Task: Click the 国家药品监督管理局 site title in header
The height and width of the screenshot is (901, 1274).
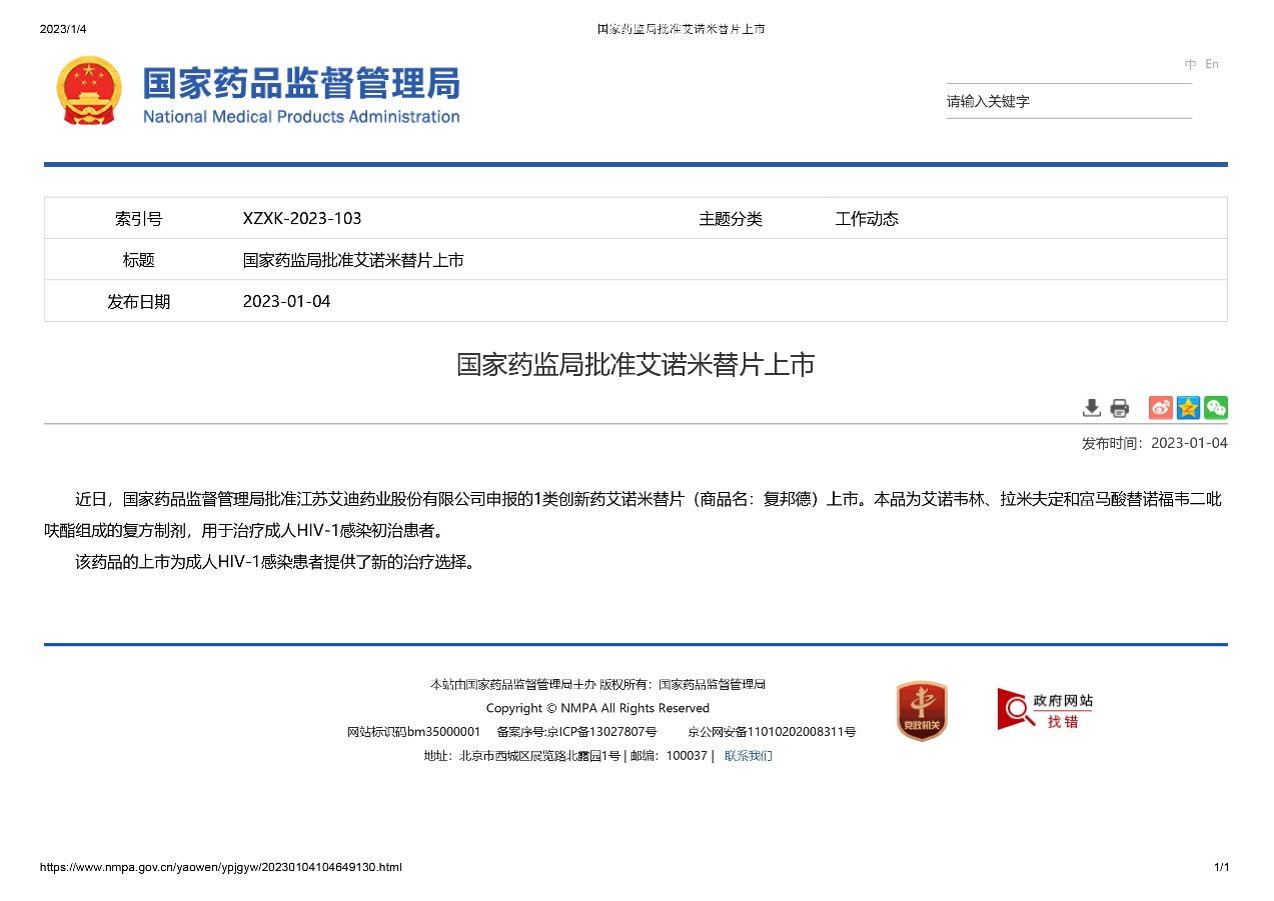Action: (x=301, y=84)
